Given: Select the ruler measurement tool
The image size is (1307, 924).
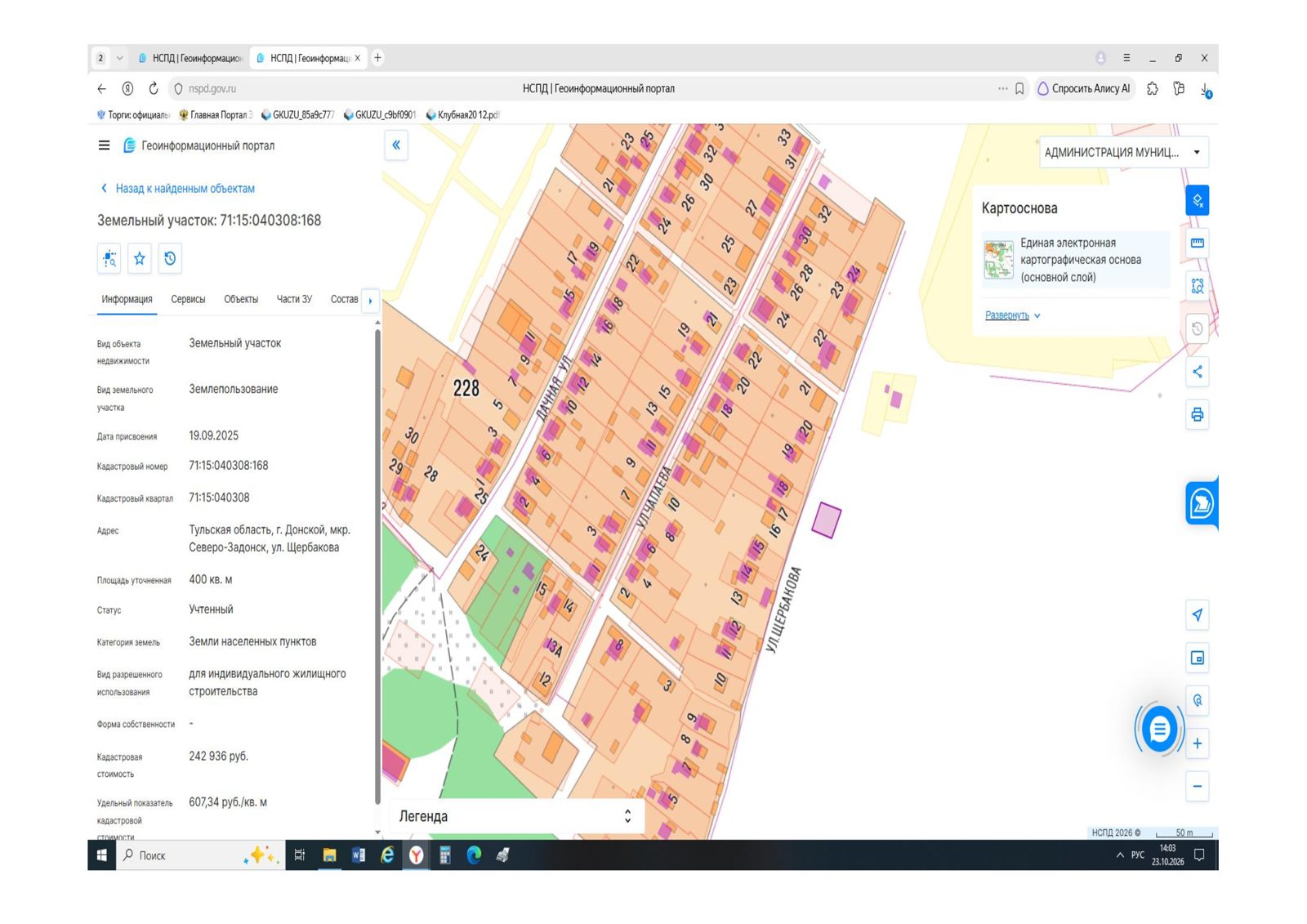Looking at the screenshot, I should 1198,243.
